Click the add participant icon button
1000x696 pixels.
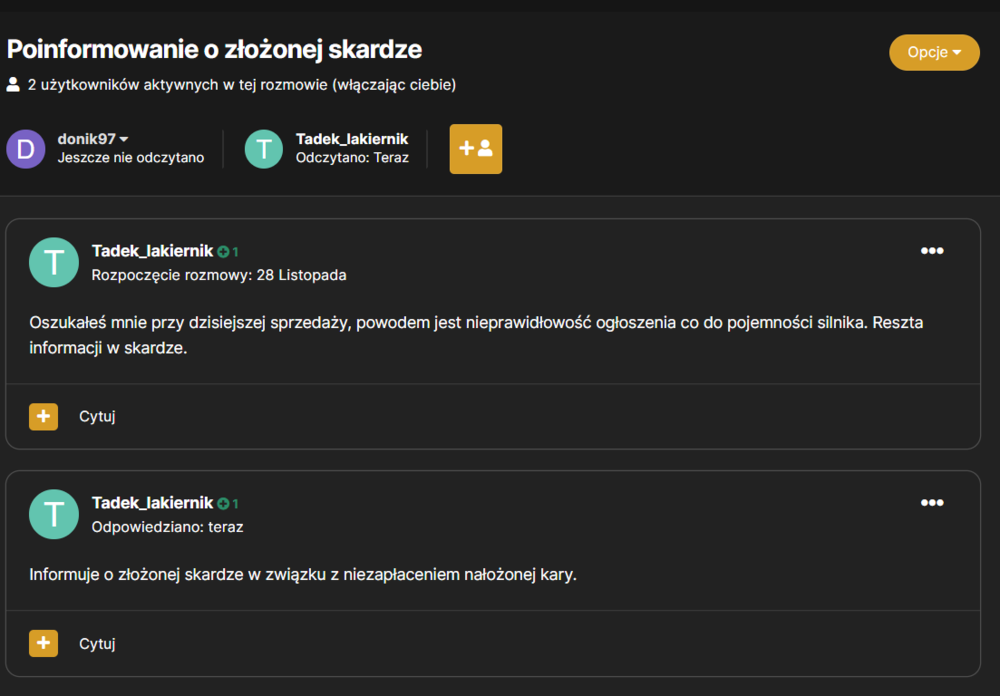click(x=476, y=149)
